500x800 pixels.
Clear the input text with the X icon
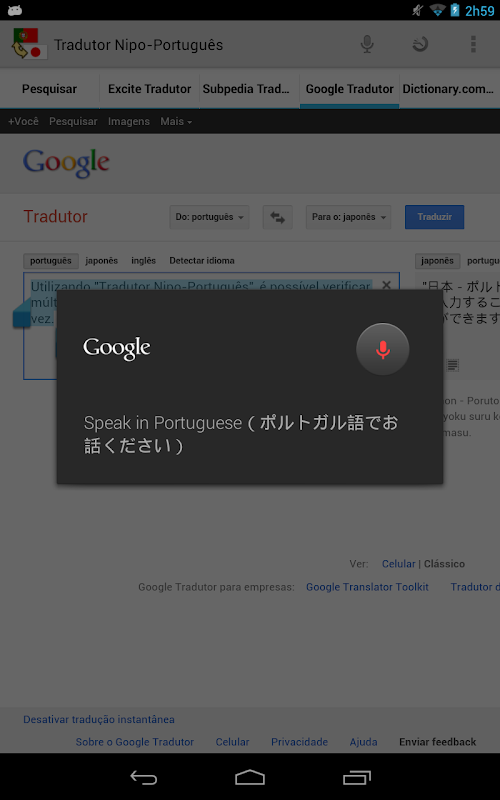(x=386, y=285)
